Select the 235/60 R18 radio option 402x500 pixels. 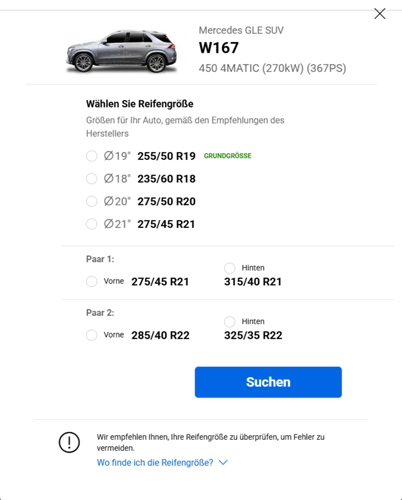pos(92,179)
